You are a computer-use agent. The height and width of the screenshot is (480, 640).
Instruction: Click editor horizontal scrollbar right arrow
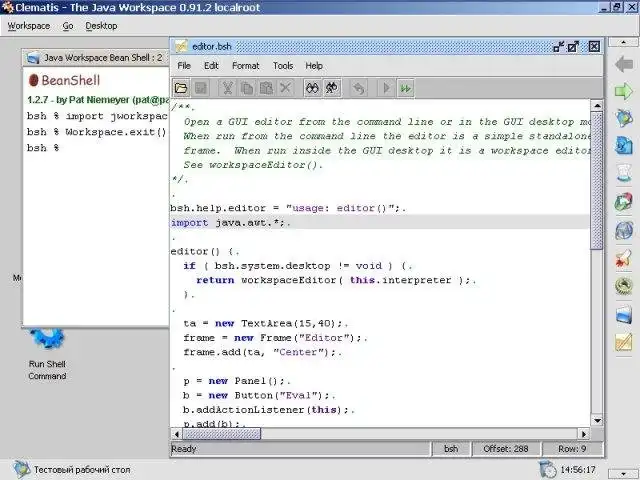coord(584,434)
